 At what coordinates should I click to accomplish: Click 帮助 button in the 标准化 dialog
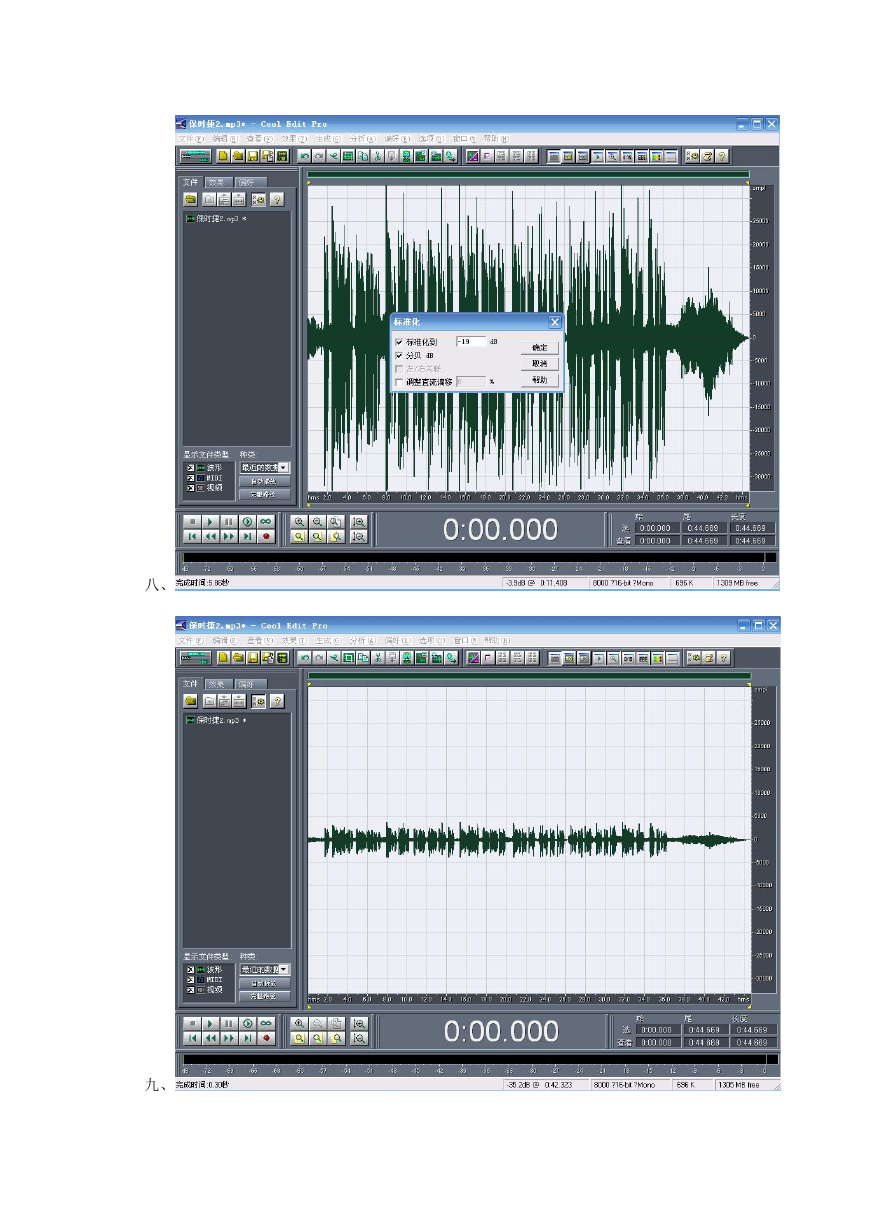[x=540, y=380]
